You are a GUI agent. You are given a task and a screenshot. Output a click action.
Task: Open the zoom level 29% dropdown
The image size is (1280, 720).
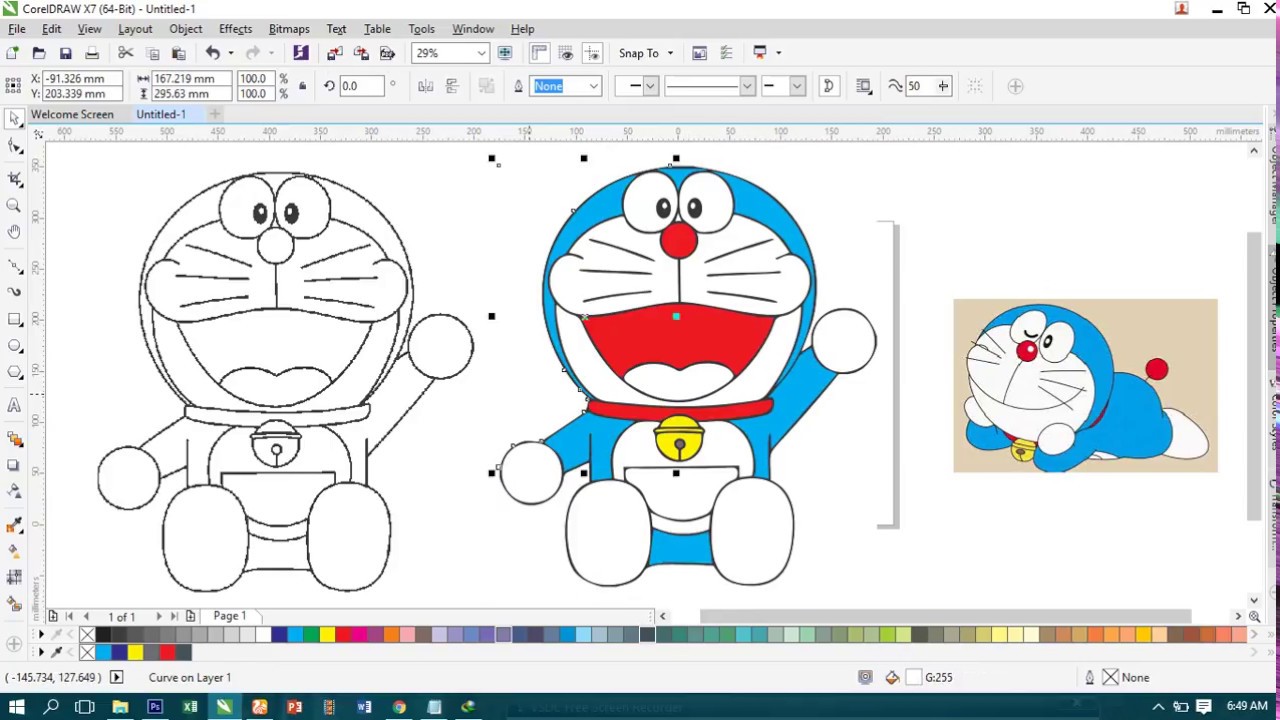481,53
